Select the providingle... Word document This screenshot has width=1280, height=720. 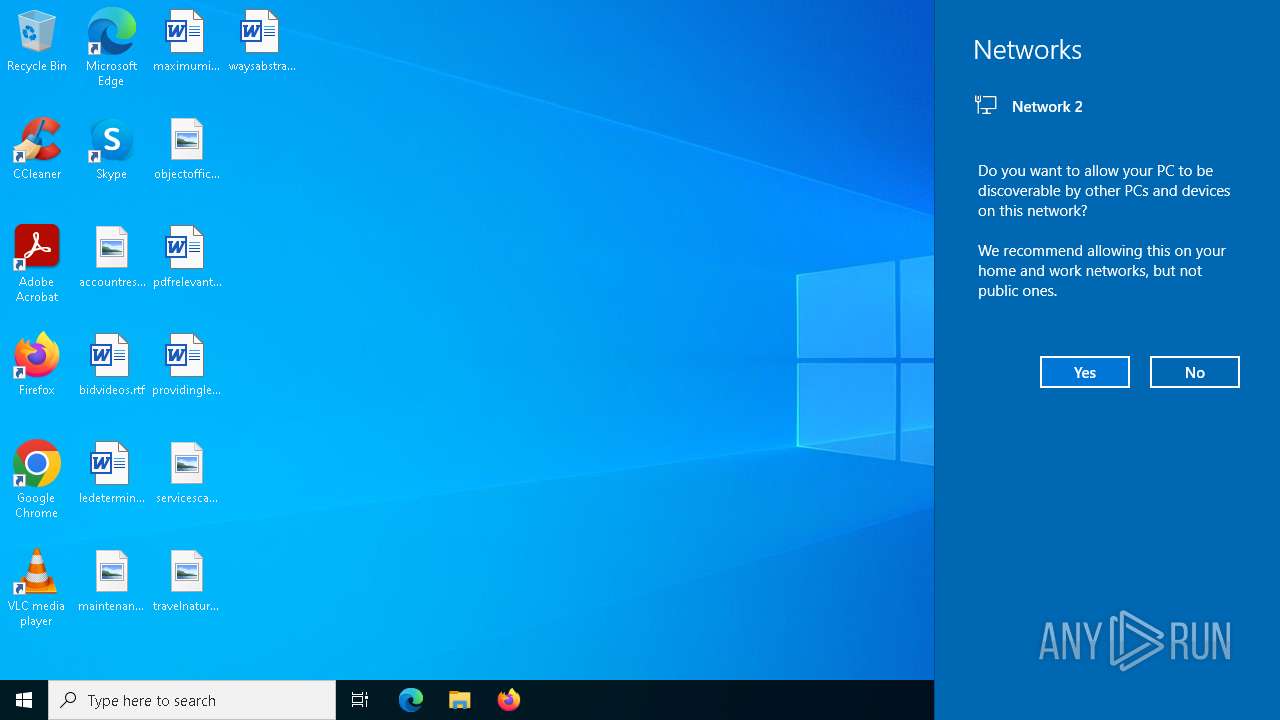click(x=186, y=365)
